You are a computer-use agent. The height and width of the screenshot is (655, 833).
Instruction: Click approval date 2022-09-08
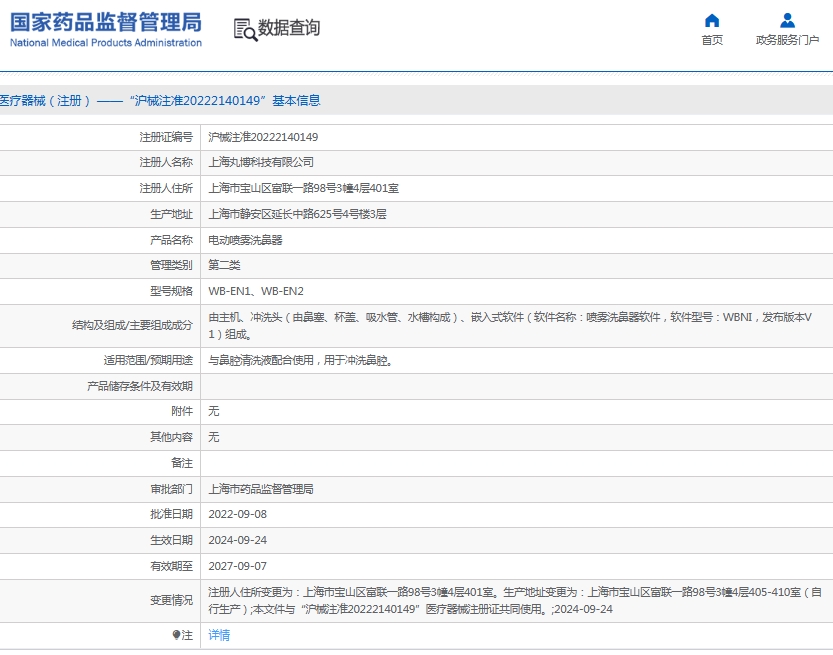[237, 514]
